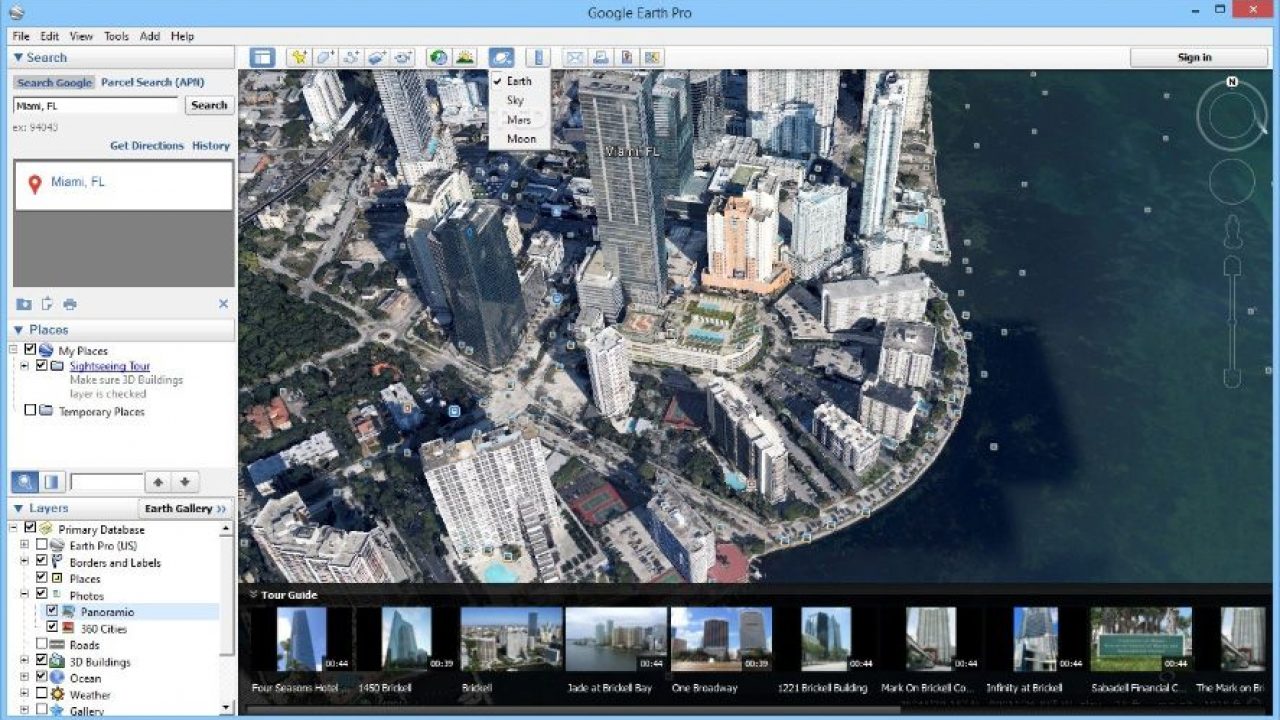This screenshot has width=1280, height=720.
Task: Click View in Google Maps icon
Action: click(x=652, y=57)
